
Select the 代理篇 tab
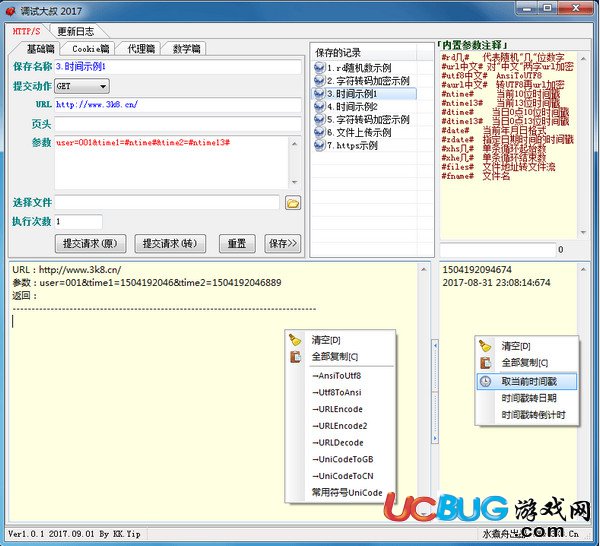pos(141,49)
